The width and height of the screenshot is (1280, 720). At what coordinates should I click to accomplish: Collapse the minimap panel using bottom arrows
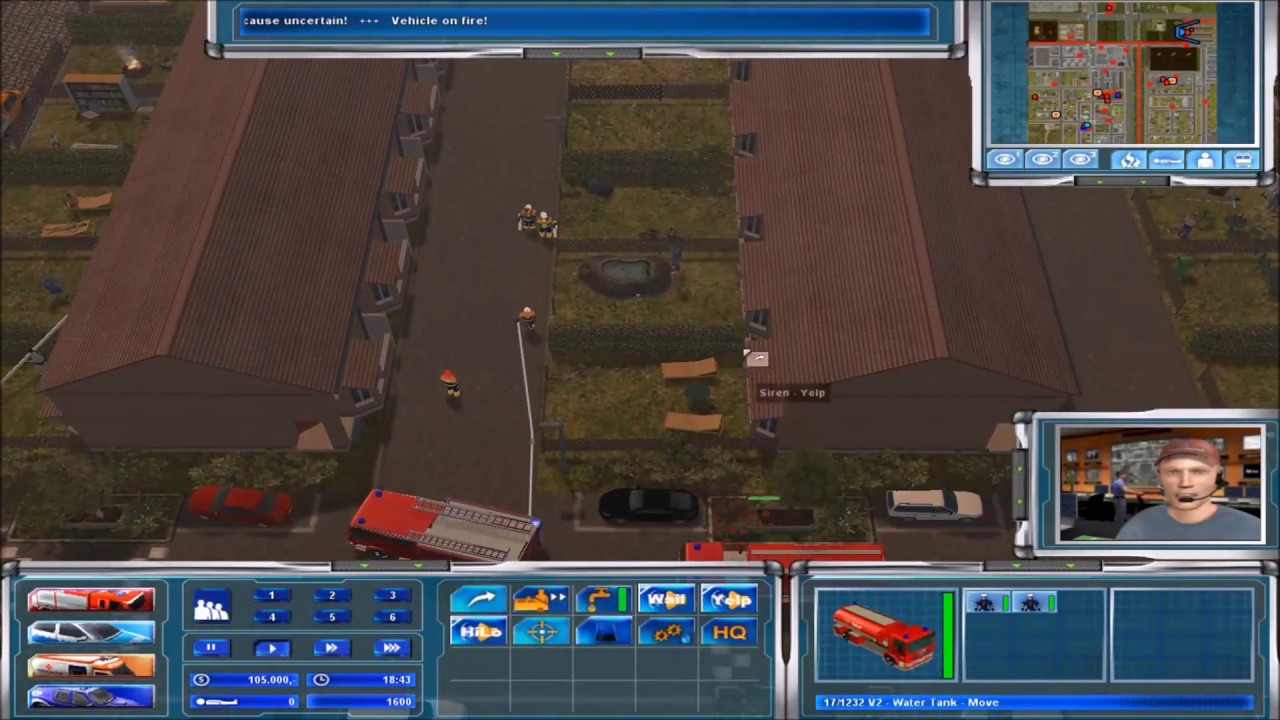[x=1122, y=181]
